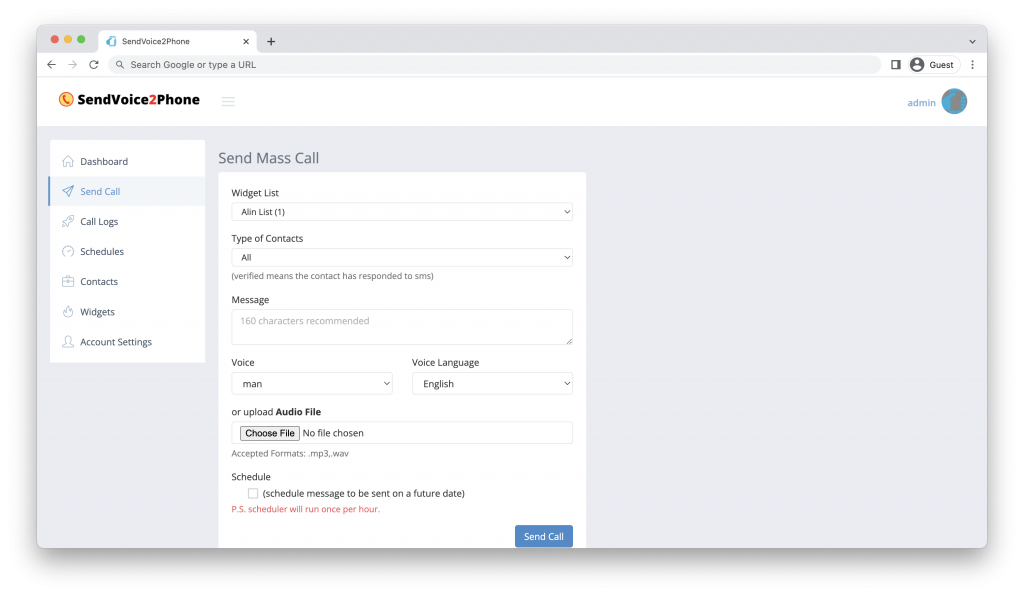
Task: Click the Dashboard home icon in sidebar
Action: pyautogui.click(x=68, y=161)
